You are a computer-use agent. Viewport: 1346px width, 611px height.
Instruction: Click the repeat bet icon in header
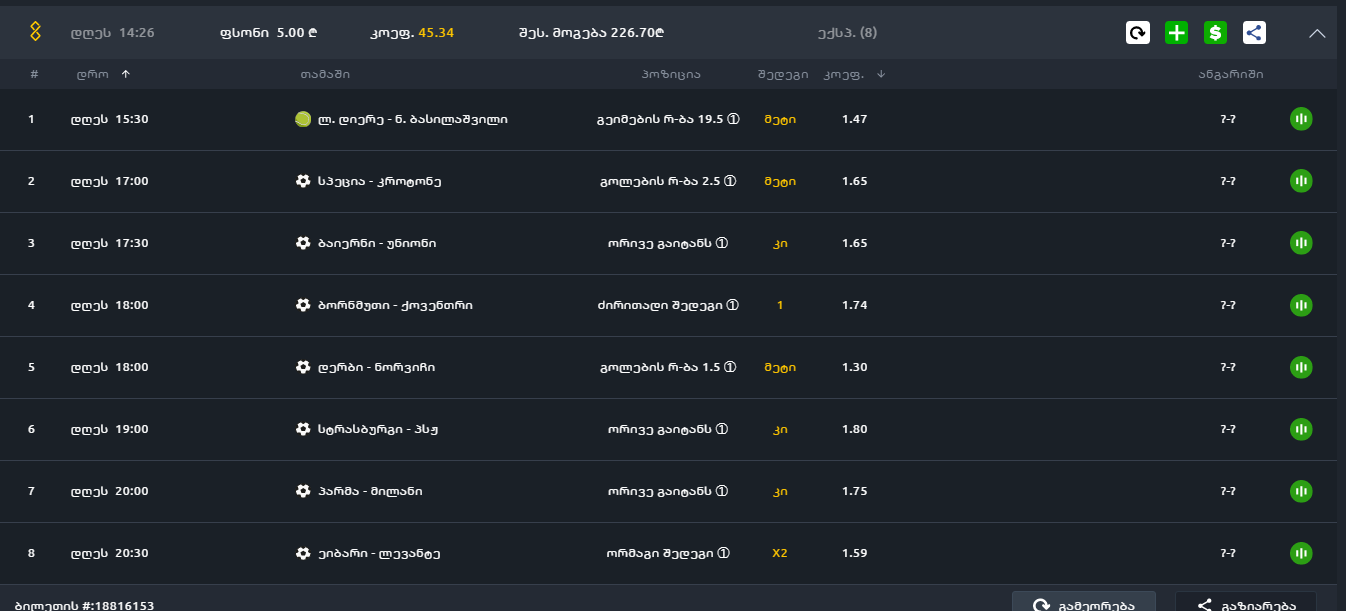tap(1137, 33)
